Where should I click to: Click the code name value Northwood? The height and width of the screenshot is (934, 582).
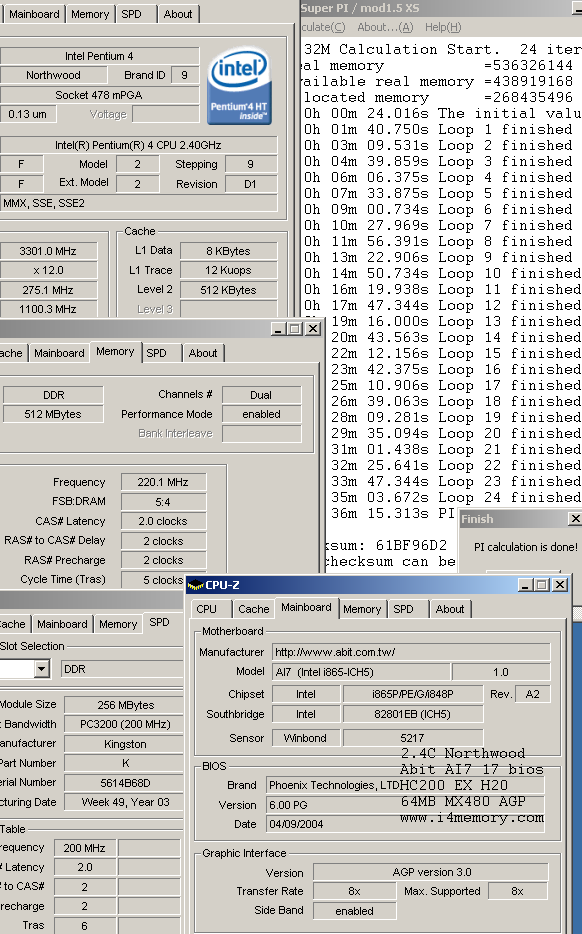[54, 75]
